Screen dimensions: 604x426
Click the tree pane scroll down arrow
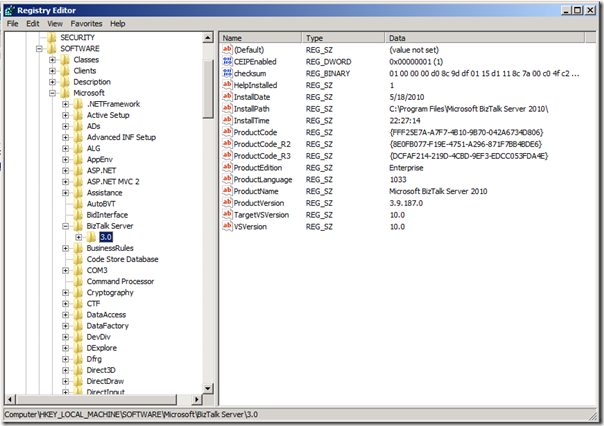click(208, 388)
